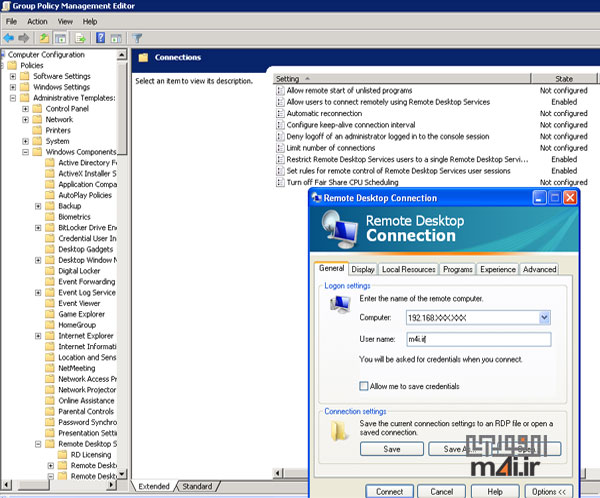Viewport: 600px width, 498px height.
Task: Switch to the Local Resources tab
Action: tap(408, 269)
